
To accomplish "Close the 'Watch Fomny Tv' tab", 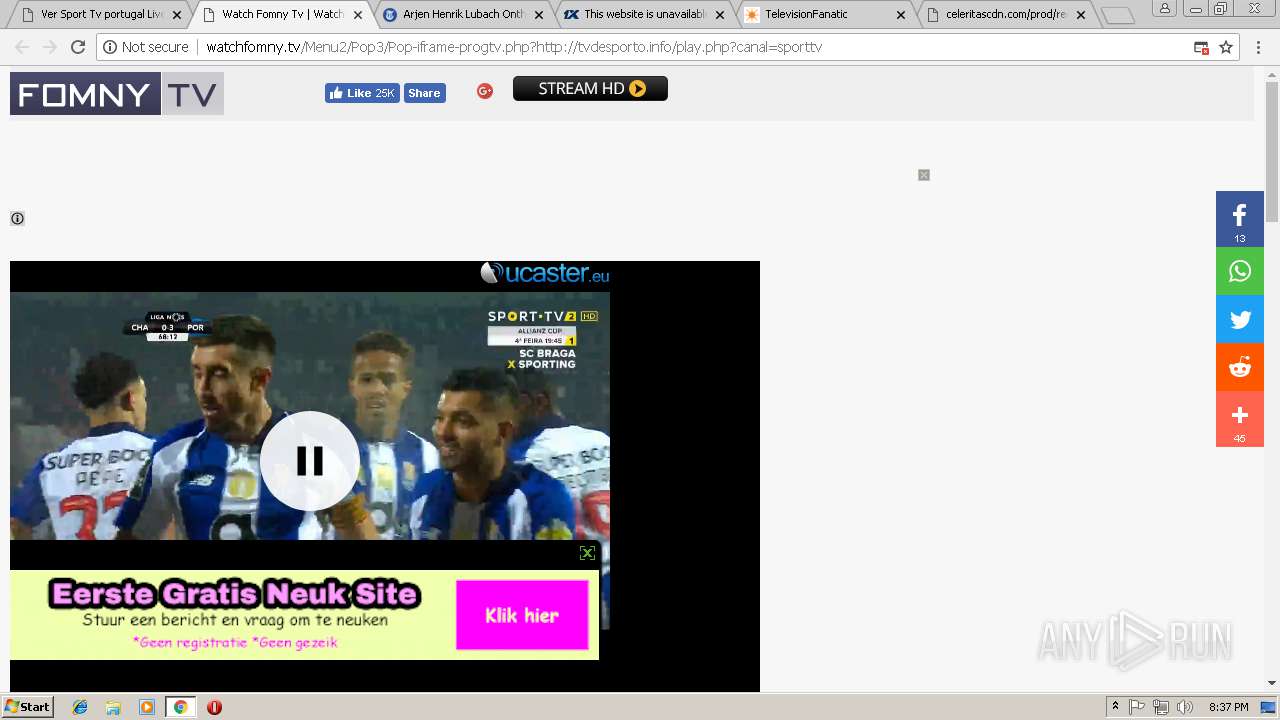I will 358,15.
